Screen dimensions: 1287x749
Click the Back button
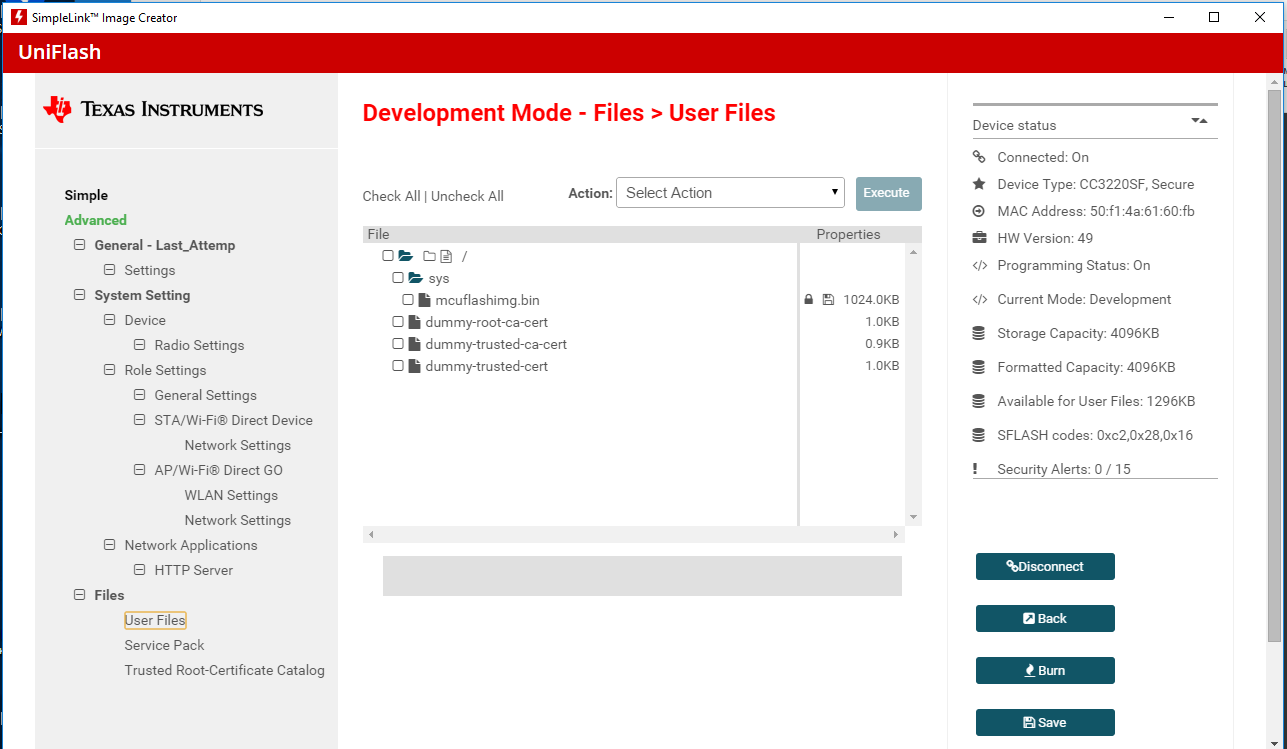(x=1045, y=618)
